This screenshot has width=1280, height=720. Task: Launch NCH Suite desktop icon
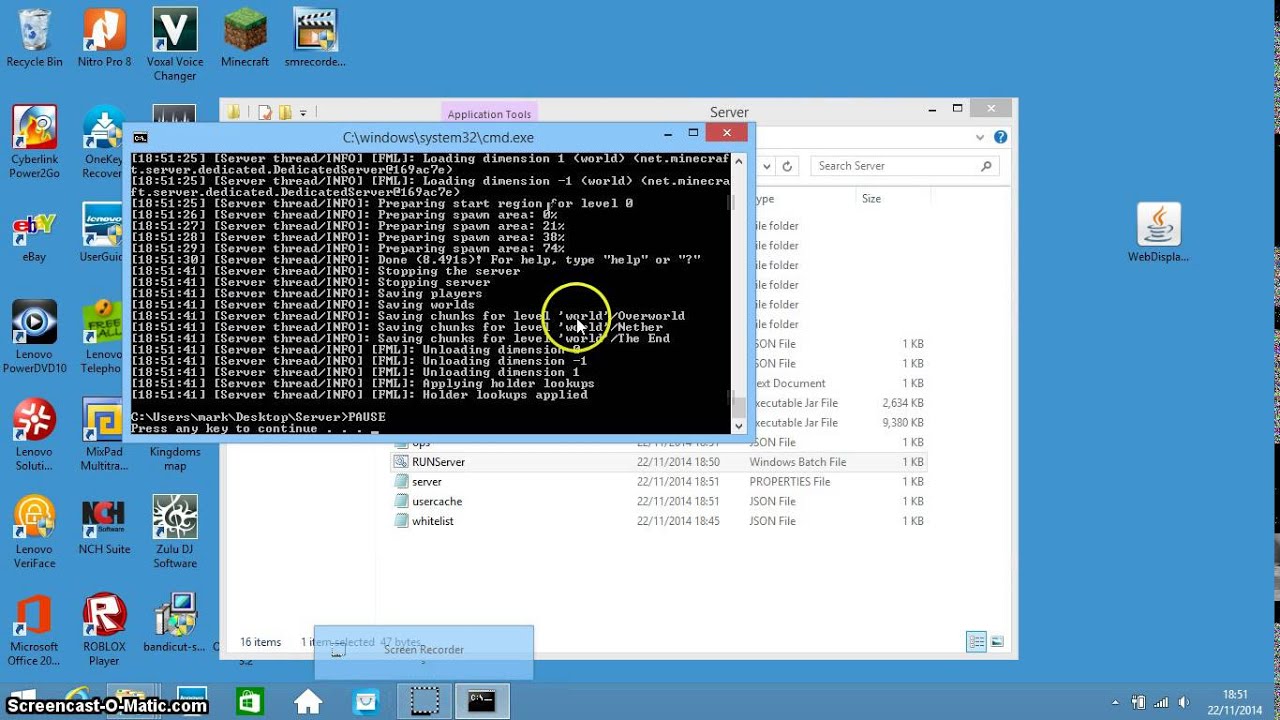104,525
